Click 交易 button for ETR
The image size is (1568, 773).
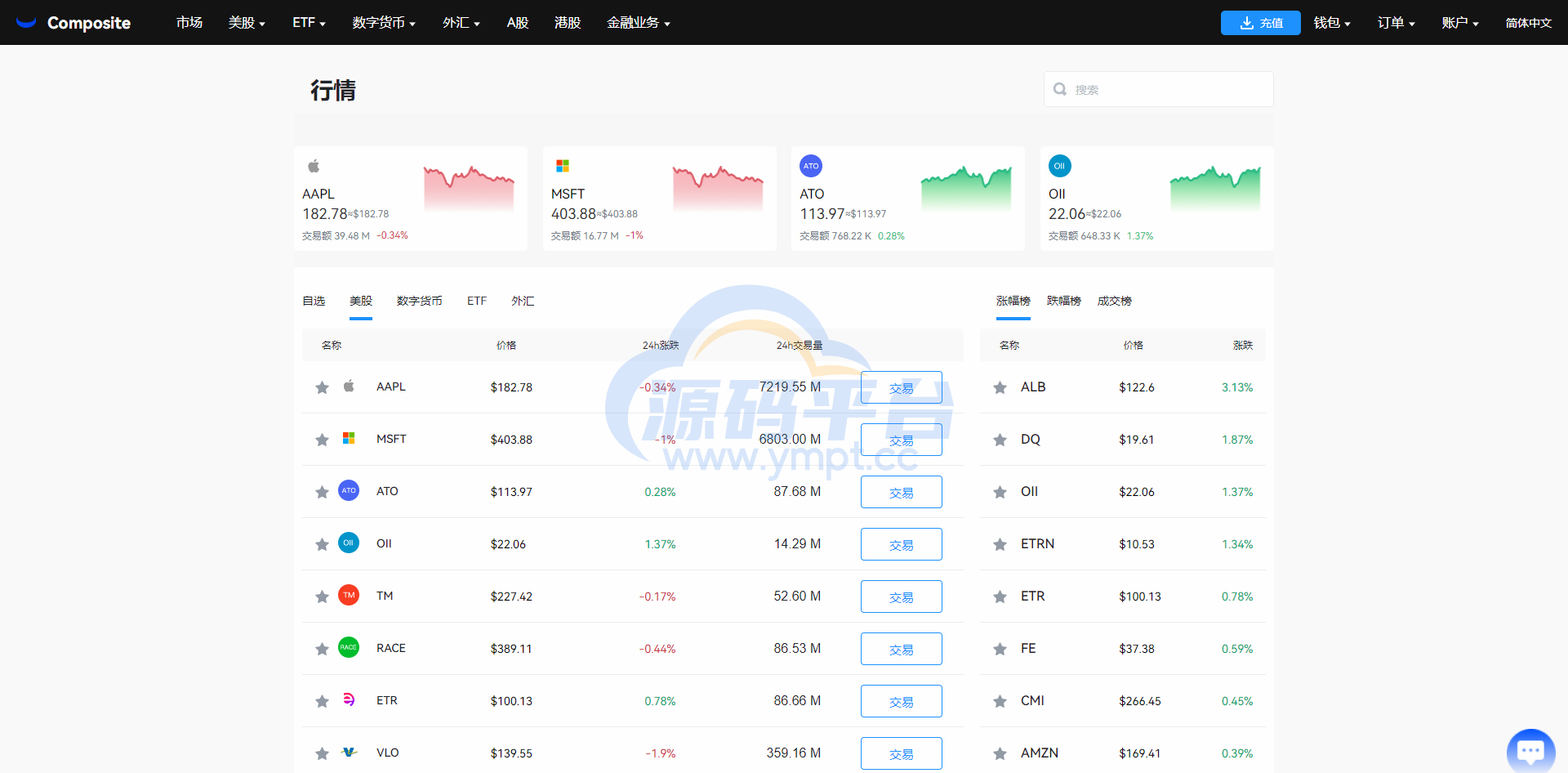tap(902, 701)
